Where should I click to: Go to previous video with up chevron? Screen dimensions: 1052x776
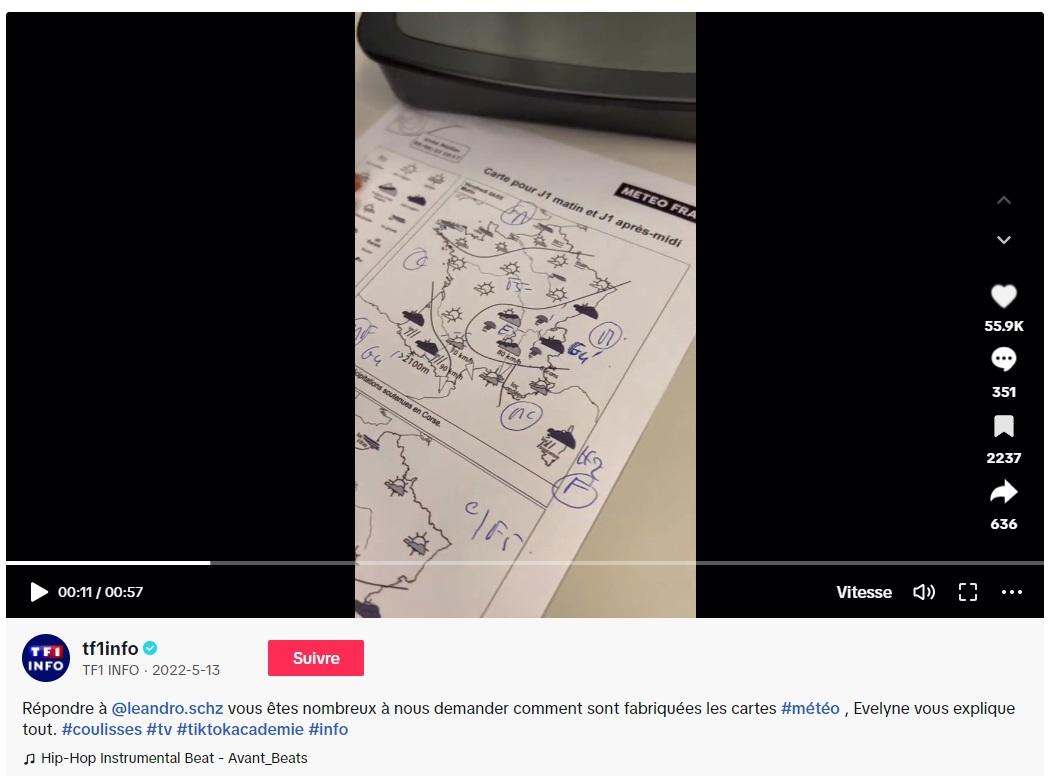1004,200
